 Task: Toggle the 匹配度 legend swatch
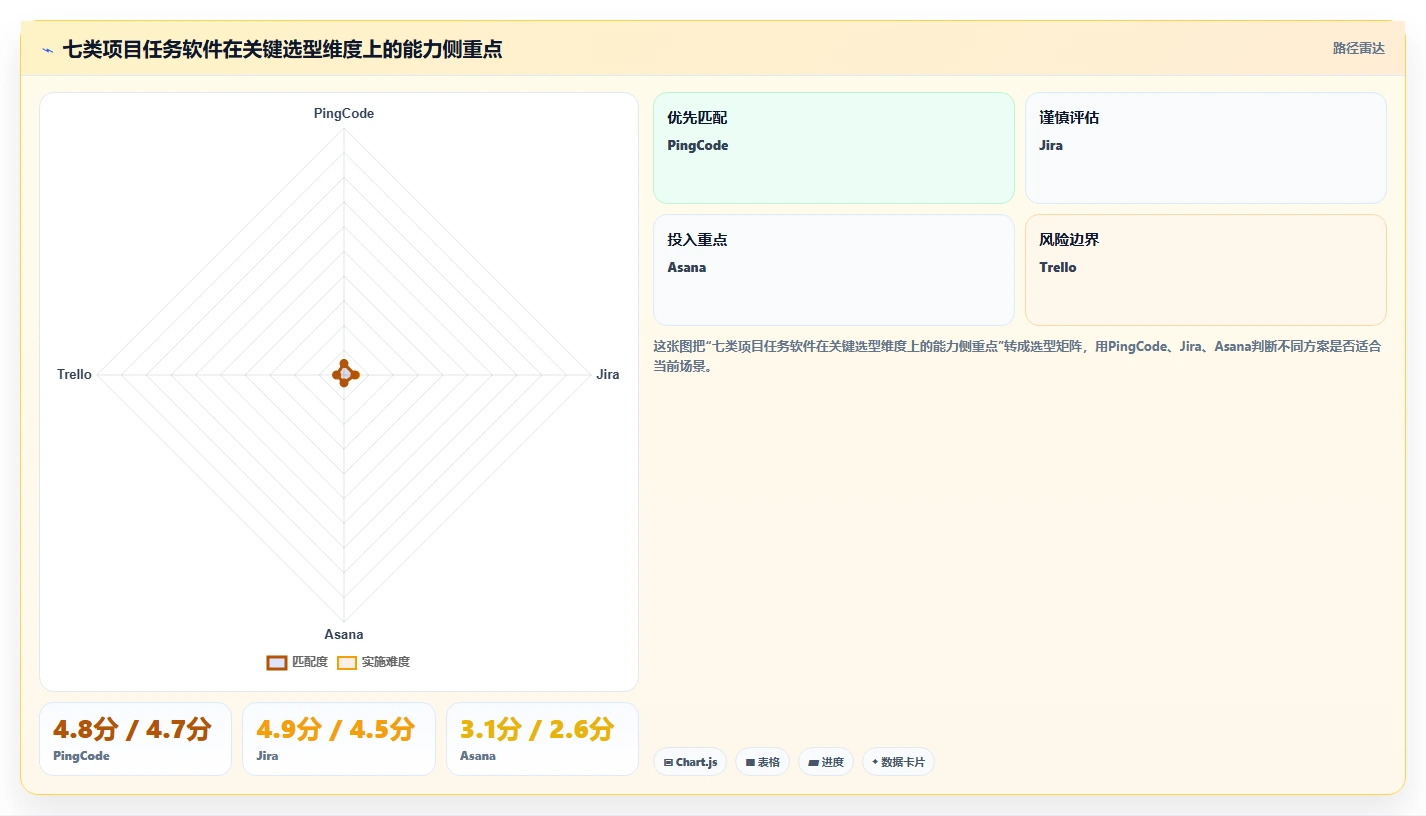277,662
